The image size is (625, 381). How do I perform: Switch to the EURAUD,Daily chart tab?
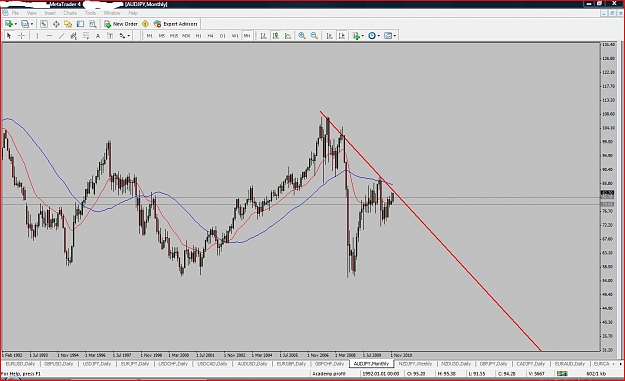(x=570, y=364)
